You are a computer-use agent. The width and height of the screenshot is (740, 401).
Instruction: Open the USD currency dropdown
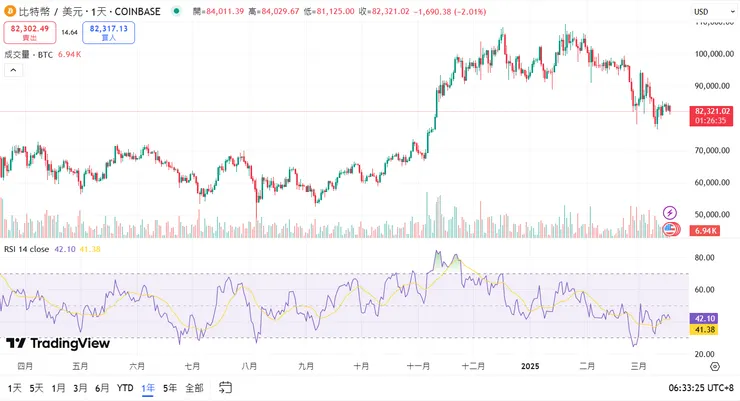click(x=714, y=12)
